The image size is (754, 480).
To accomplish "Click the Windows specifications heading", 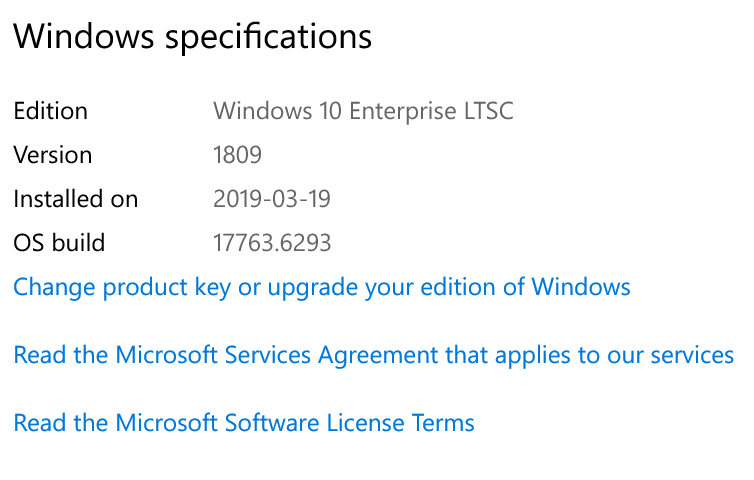I will coord(192,37).
